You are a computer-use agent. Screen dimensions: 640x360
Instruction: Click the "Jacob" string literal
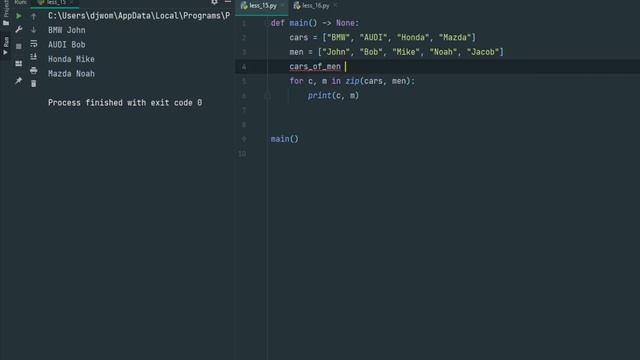pos(483,52)
